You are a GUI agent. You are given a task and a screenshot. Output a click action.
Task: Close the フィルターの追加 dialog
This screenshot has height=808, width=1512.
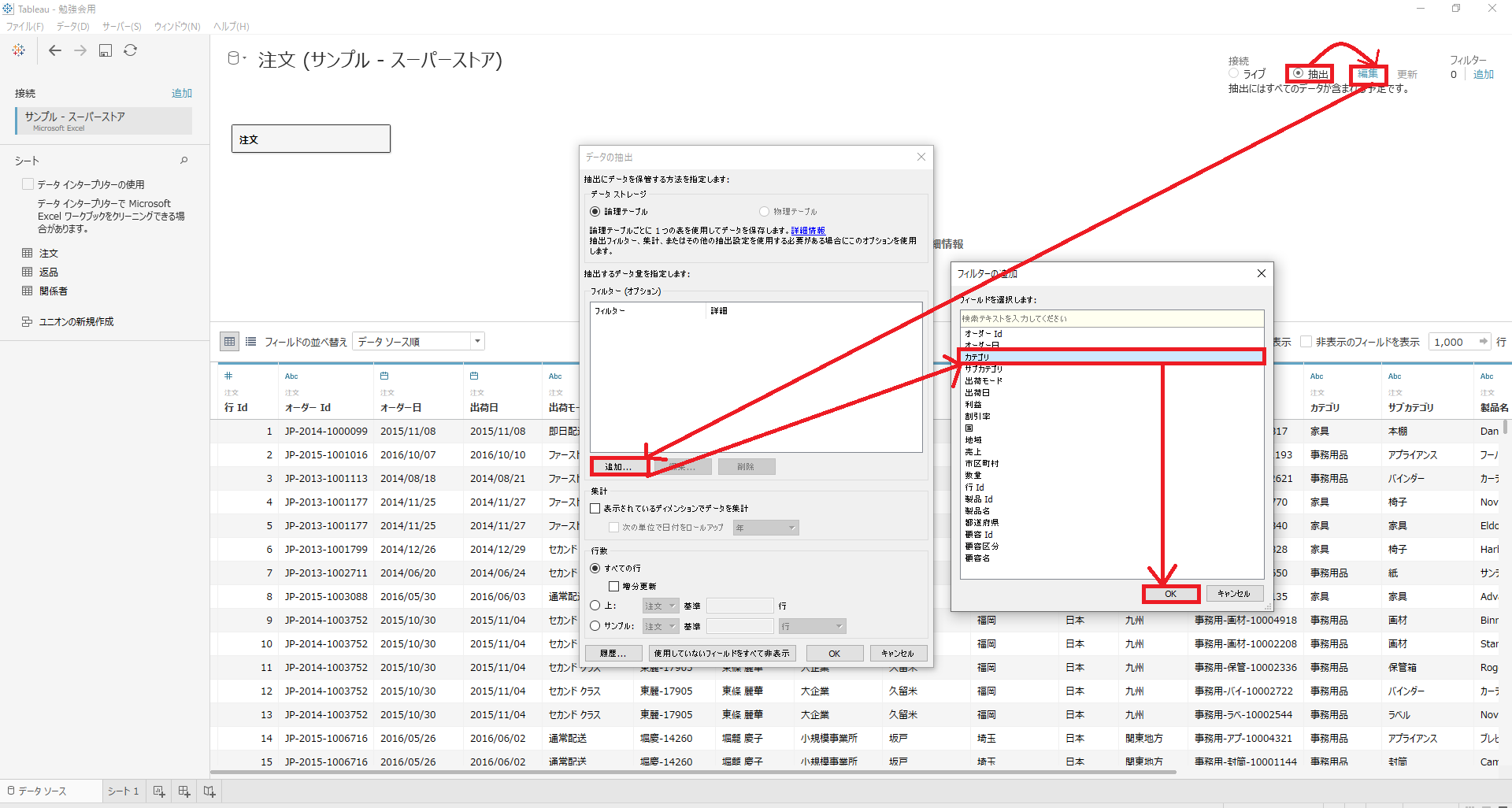click(x=1262, y=273)
